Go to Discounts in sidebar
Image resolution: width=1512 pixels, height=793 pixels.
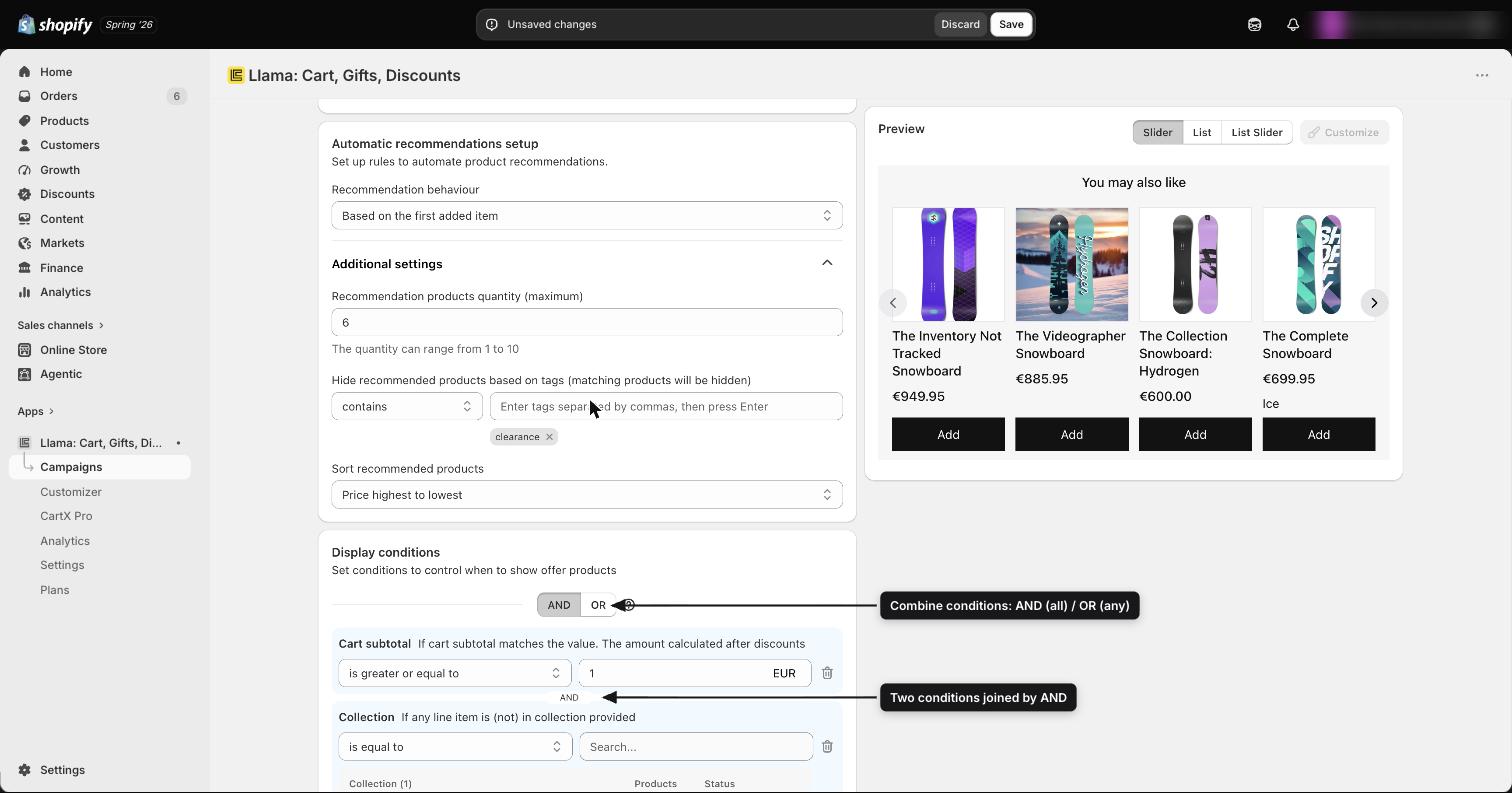click(67, 194)
